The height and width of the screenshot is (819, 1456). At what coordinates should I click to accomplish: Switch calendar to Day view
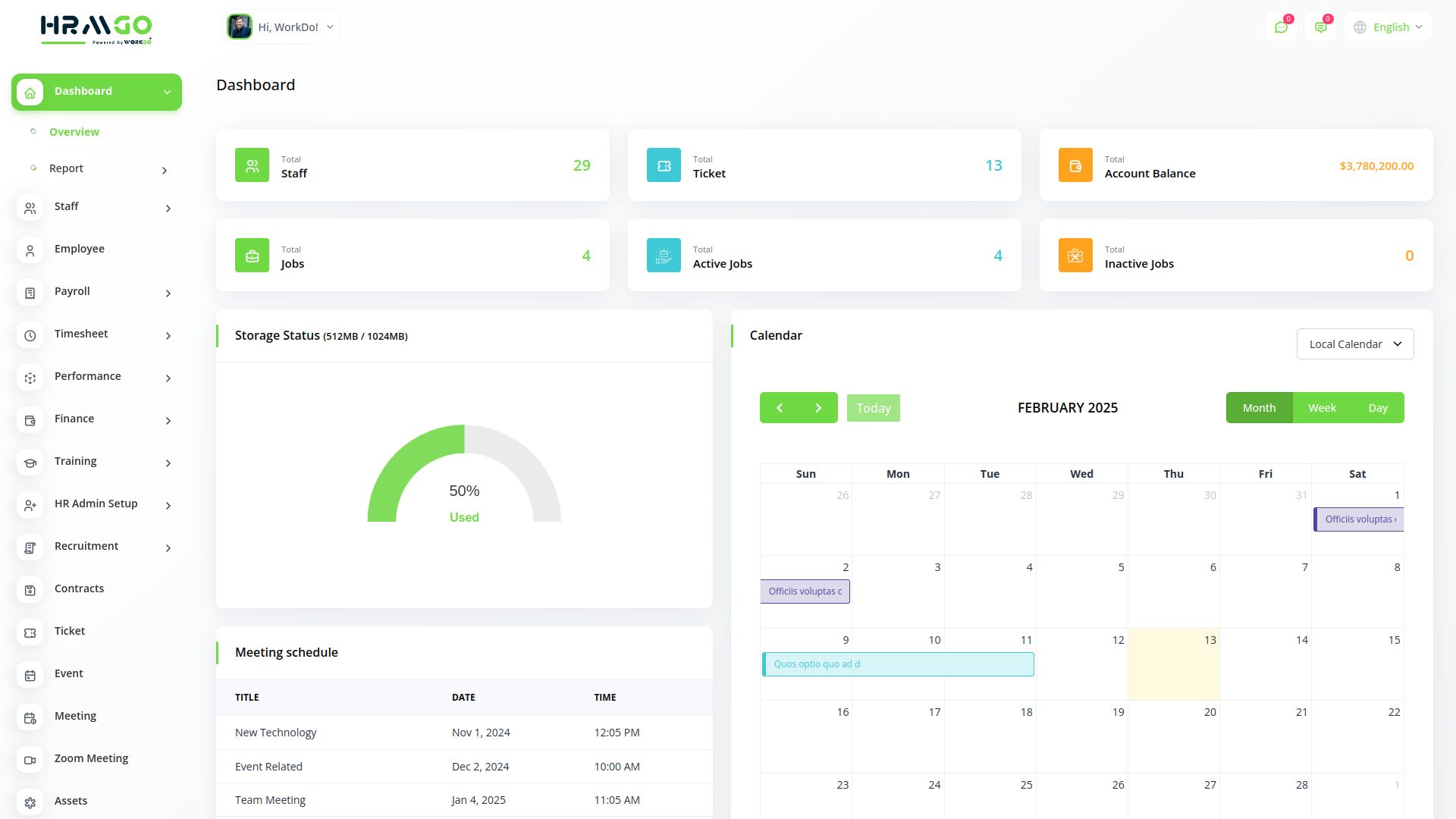1378,407
